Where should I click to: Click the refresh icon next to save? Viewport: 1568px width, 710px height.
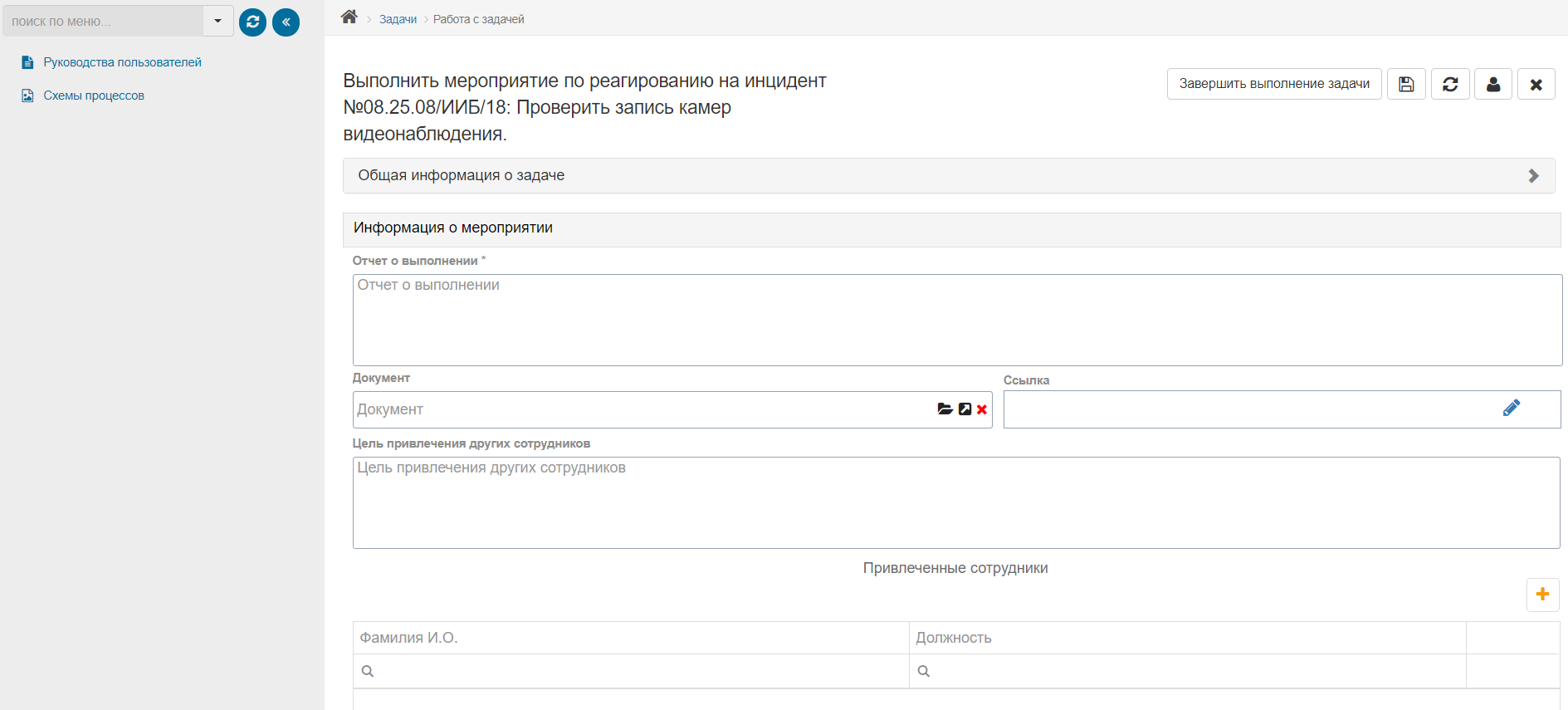pyautogui.click(x=1450, y=84)
